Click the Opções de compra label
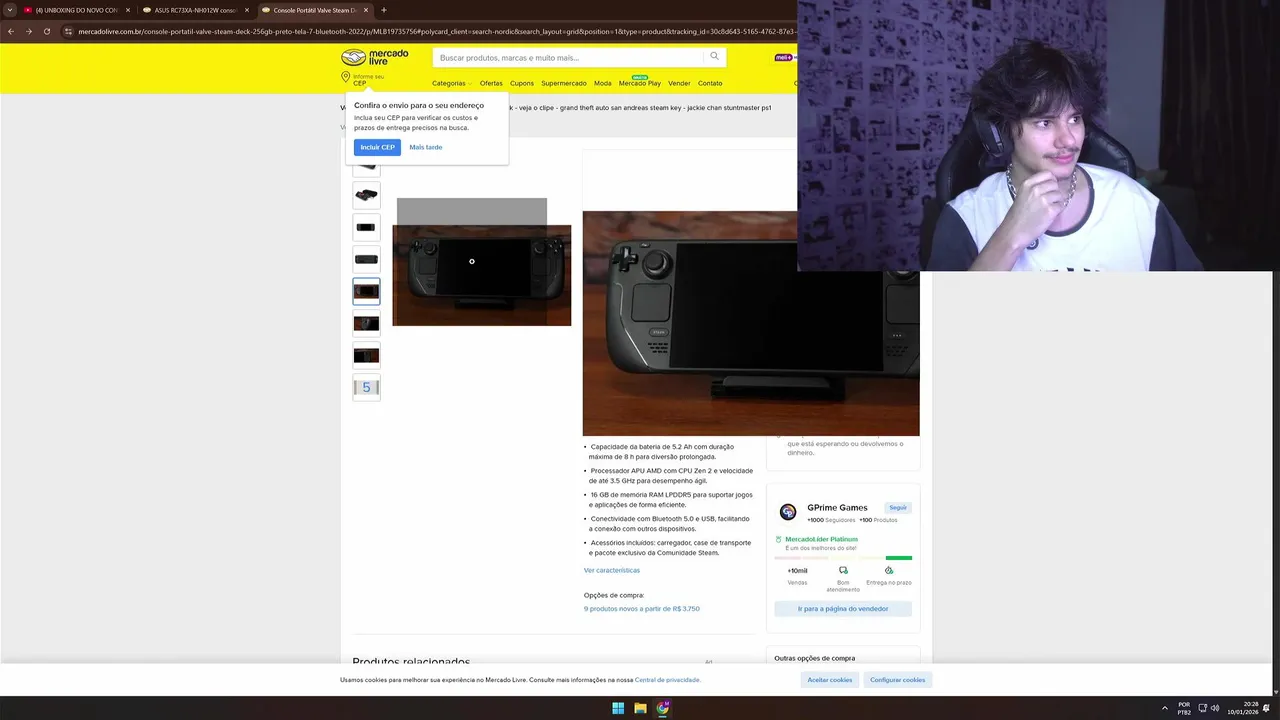The image size is (1280, 720). (x=614, y=595)
